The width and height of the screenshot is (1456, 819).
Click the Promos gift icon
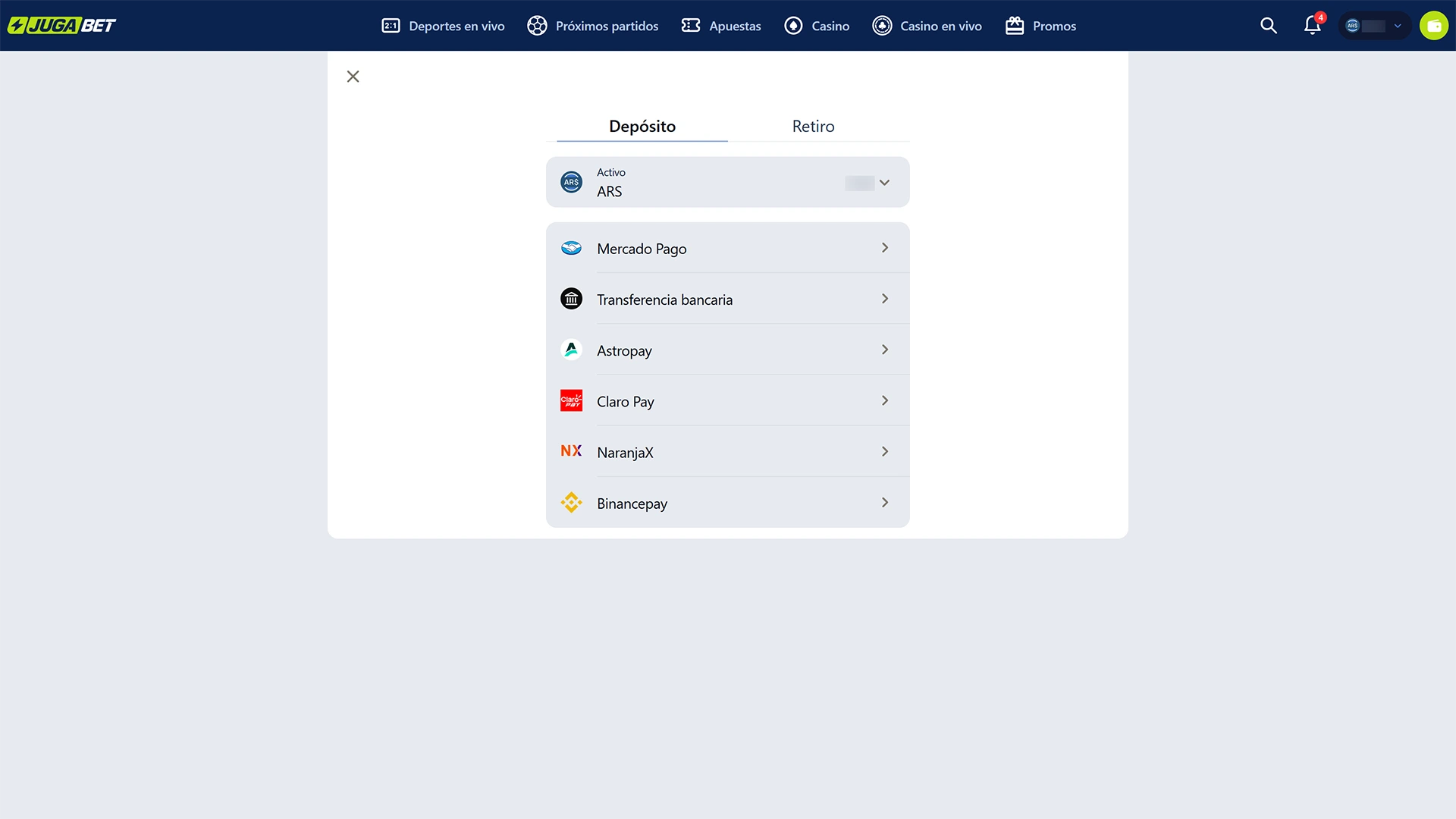[x=1015, y=26]
